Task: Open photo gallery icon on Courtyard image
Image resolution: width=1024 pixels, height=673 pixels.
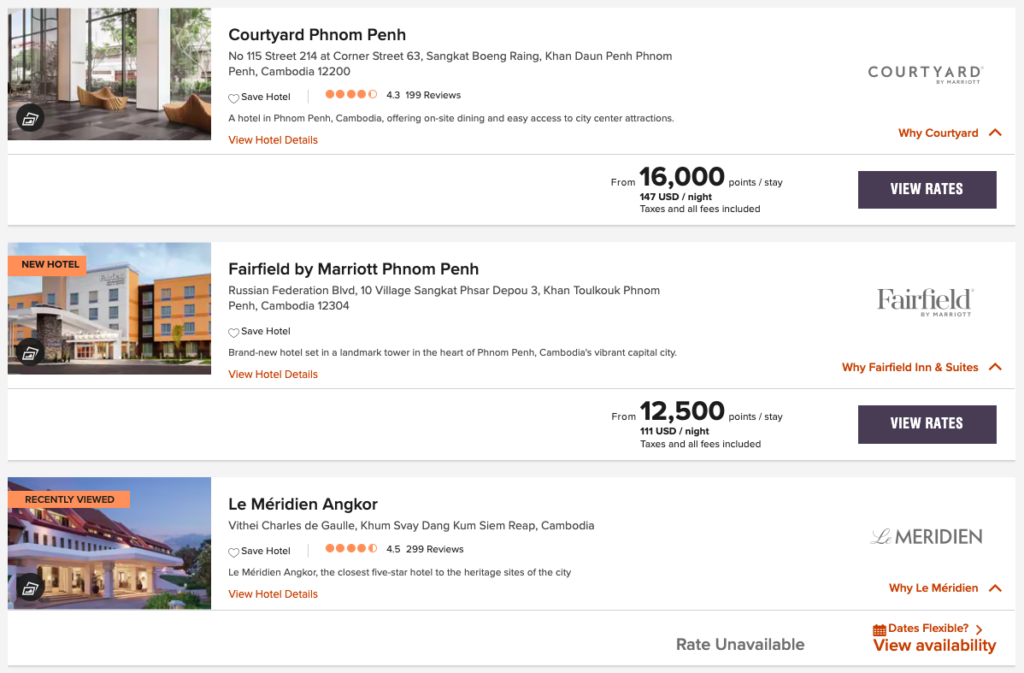Action: tap(30, 118)
